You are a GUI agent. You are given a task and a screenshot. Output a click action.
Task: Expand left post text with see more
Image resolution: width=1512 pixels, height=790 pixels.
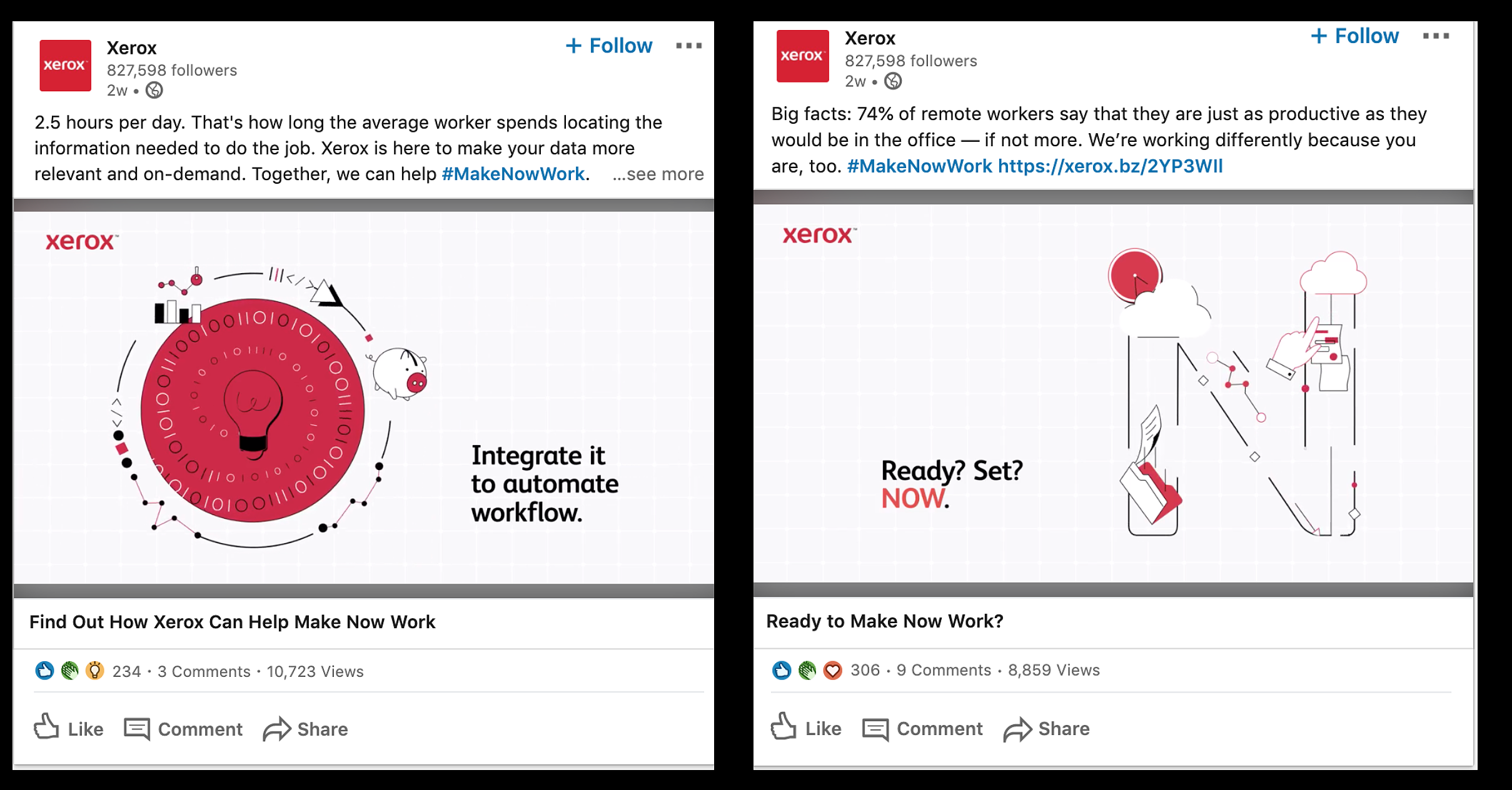pyautogui.click(x=658, y=174)
